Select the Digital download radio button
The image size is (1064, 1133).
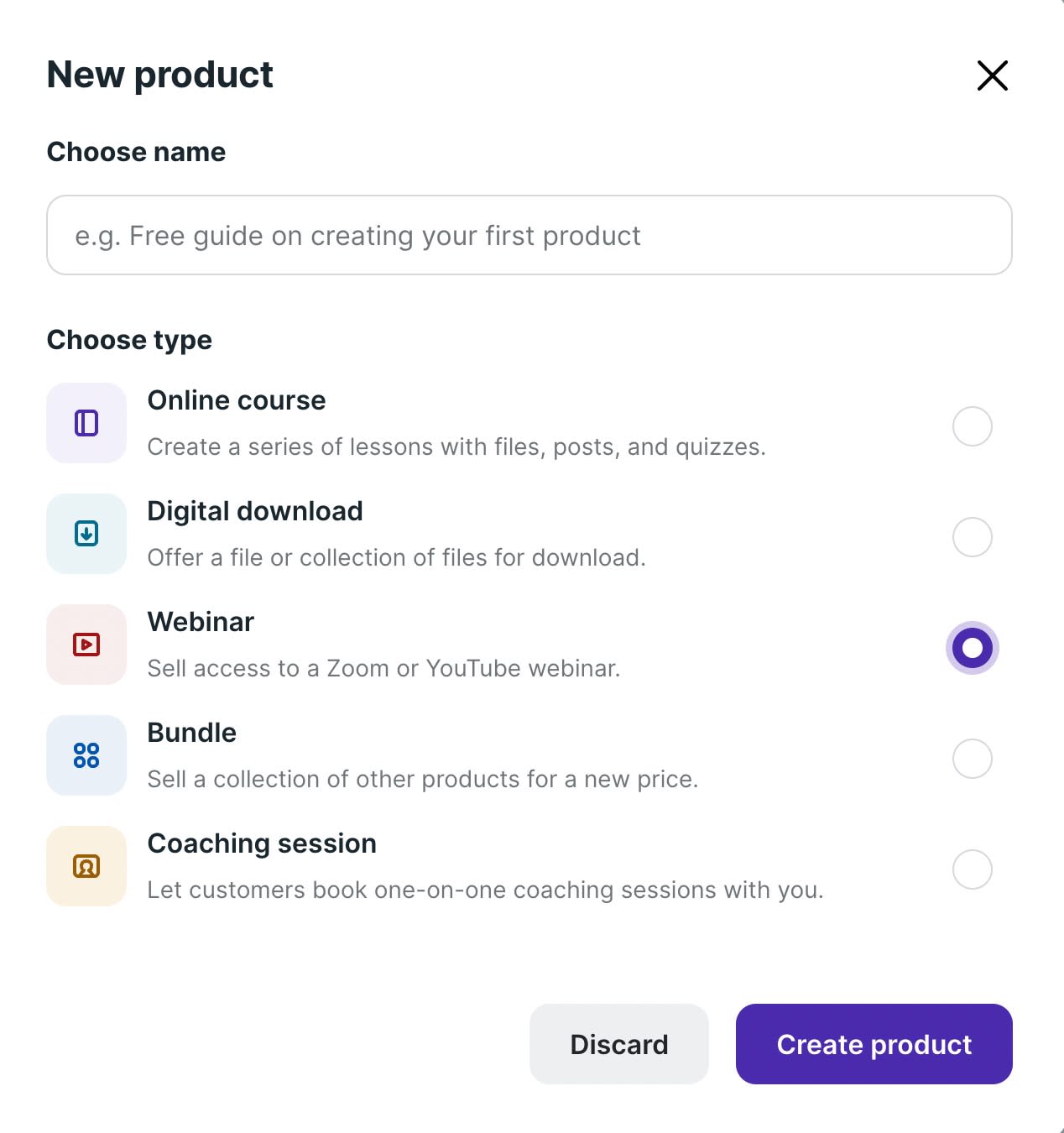(972, 537)
